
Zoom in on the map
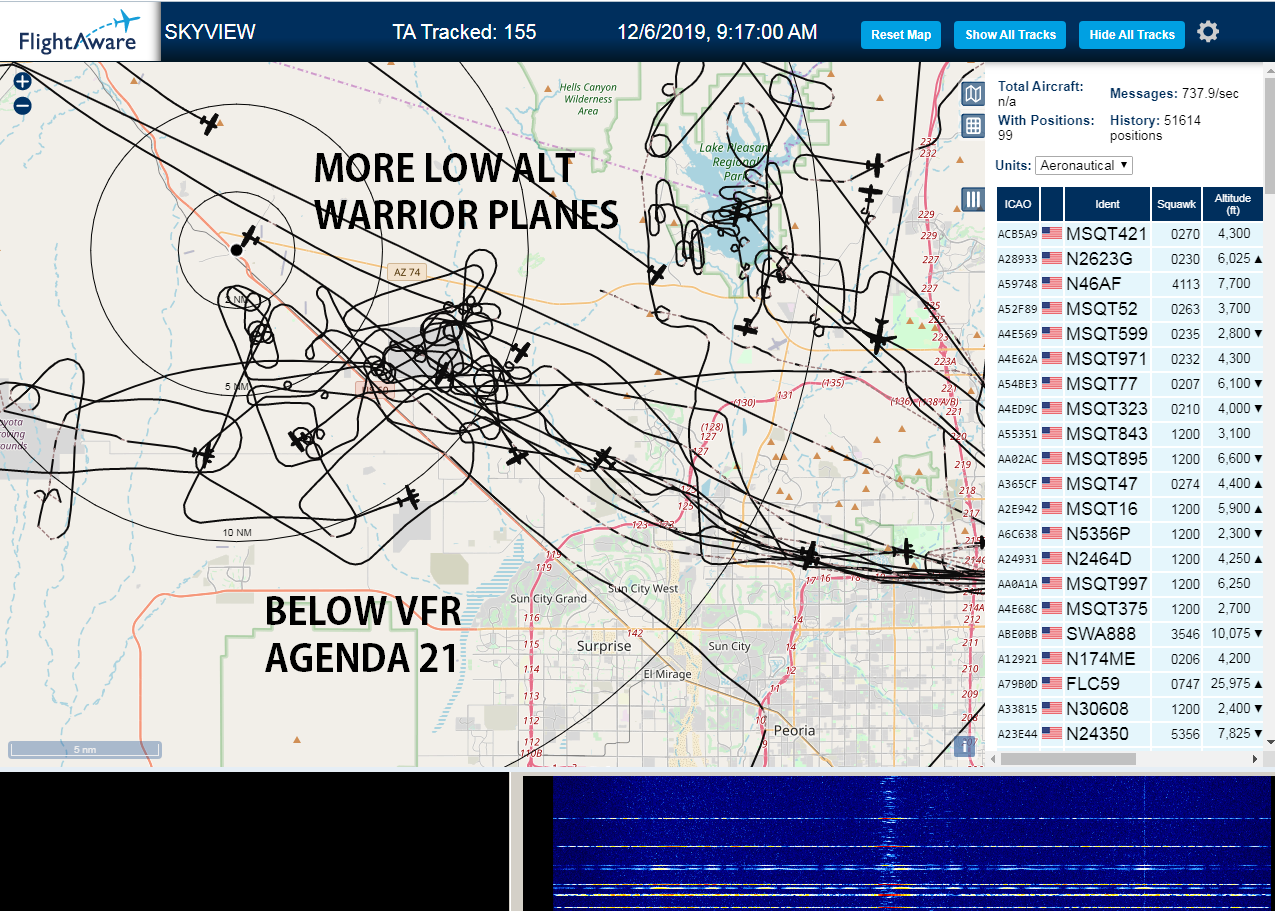point(22,81)
